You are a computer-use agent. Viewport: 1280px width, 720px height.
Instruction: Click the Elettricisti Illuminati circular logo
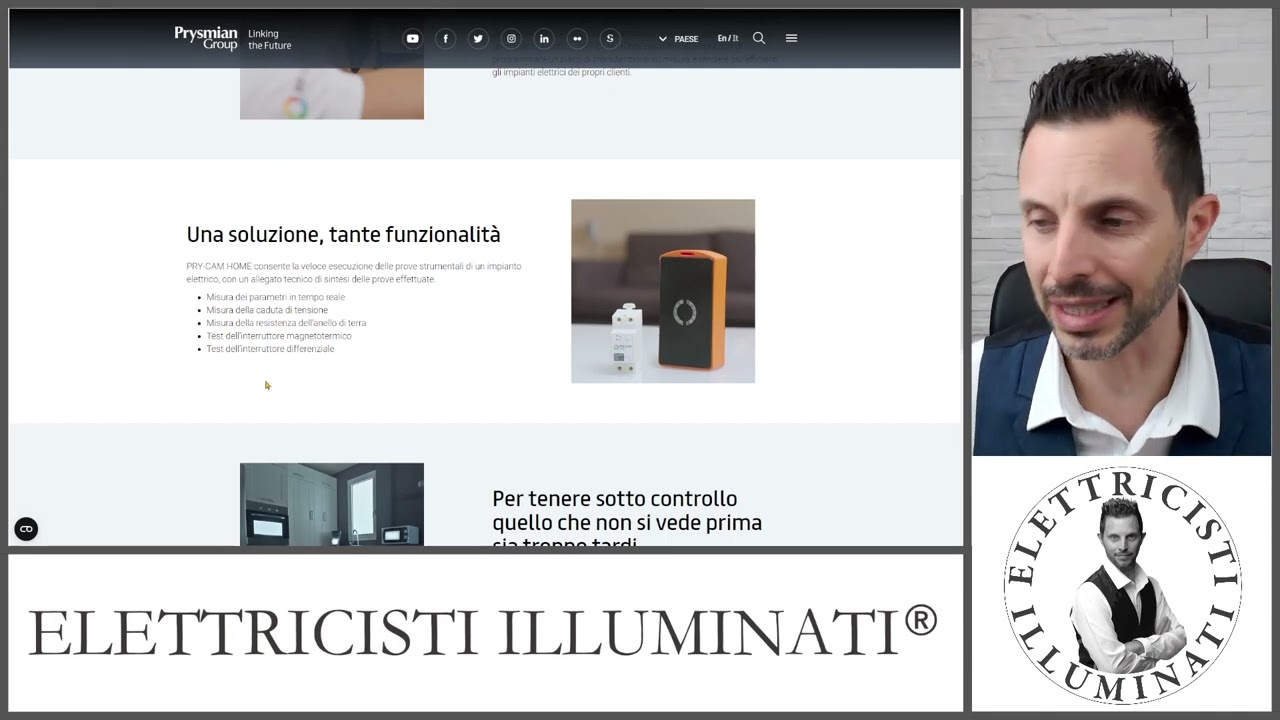[x=1122, y=585]
